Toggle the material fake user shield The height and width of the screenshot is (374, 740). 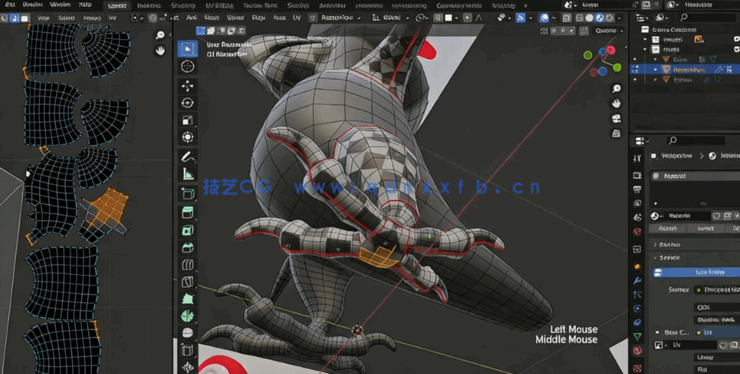[x=716, y=216]
